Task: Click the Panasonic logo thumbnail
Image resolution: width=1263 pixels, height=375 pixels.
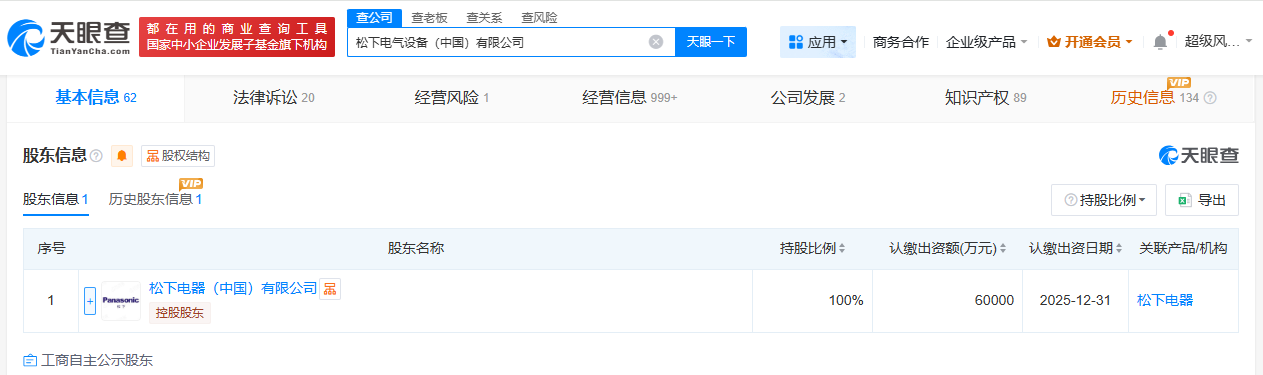Action: [x=121, y=301]
